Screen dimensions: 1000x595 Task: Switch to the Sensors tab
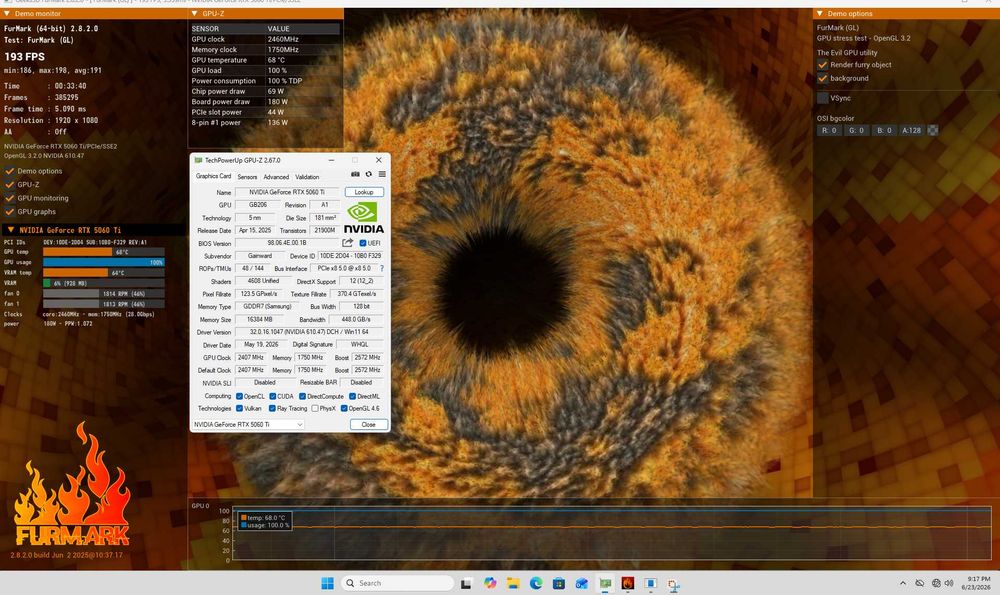(x=247, y=177)
